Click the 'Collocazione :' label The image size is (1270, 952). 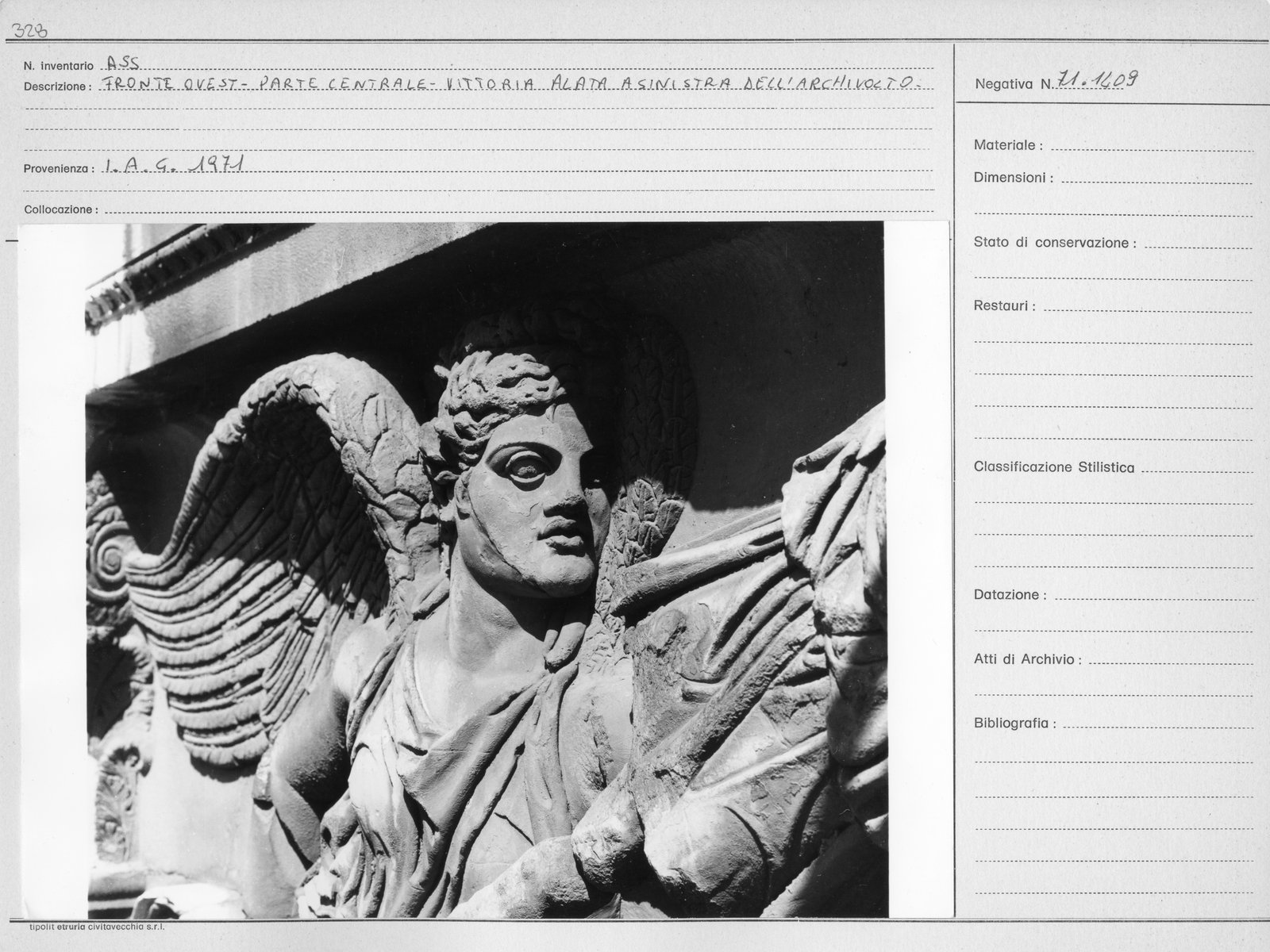(x=61, y=210)
